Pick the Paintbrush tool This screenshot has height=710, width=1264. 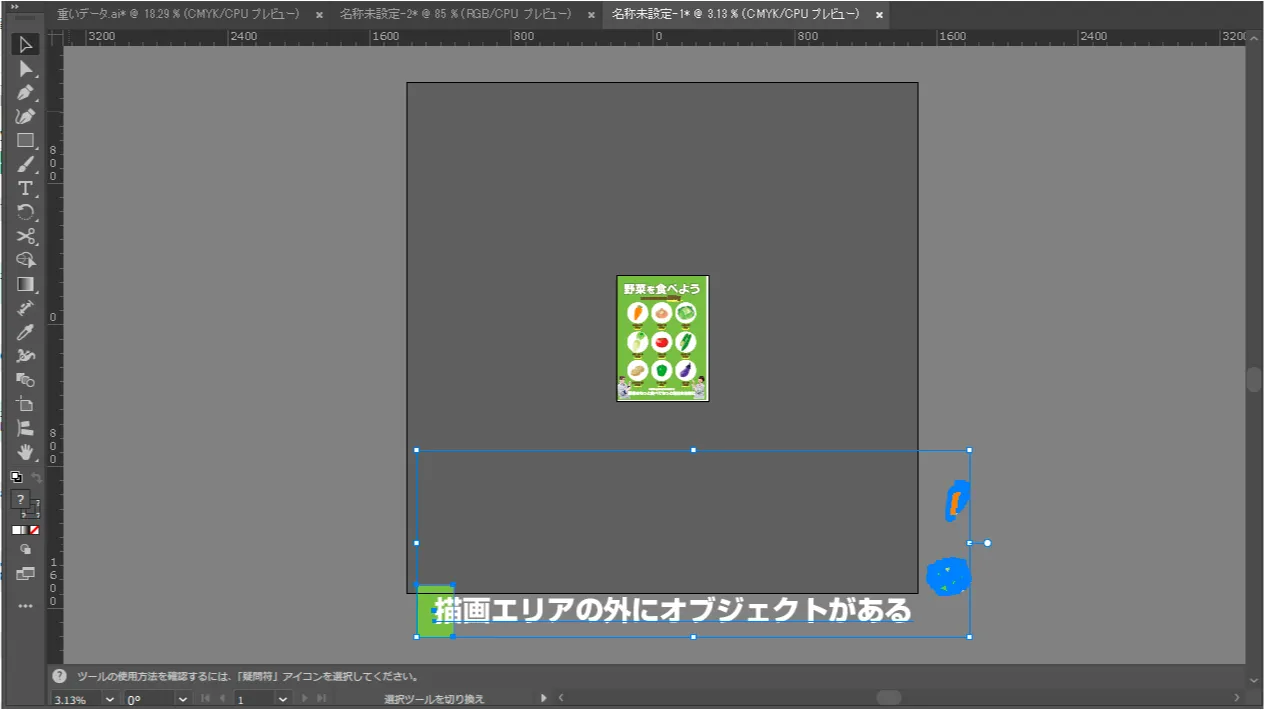coord(26,164)
